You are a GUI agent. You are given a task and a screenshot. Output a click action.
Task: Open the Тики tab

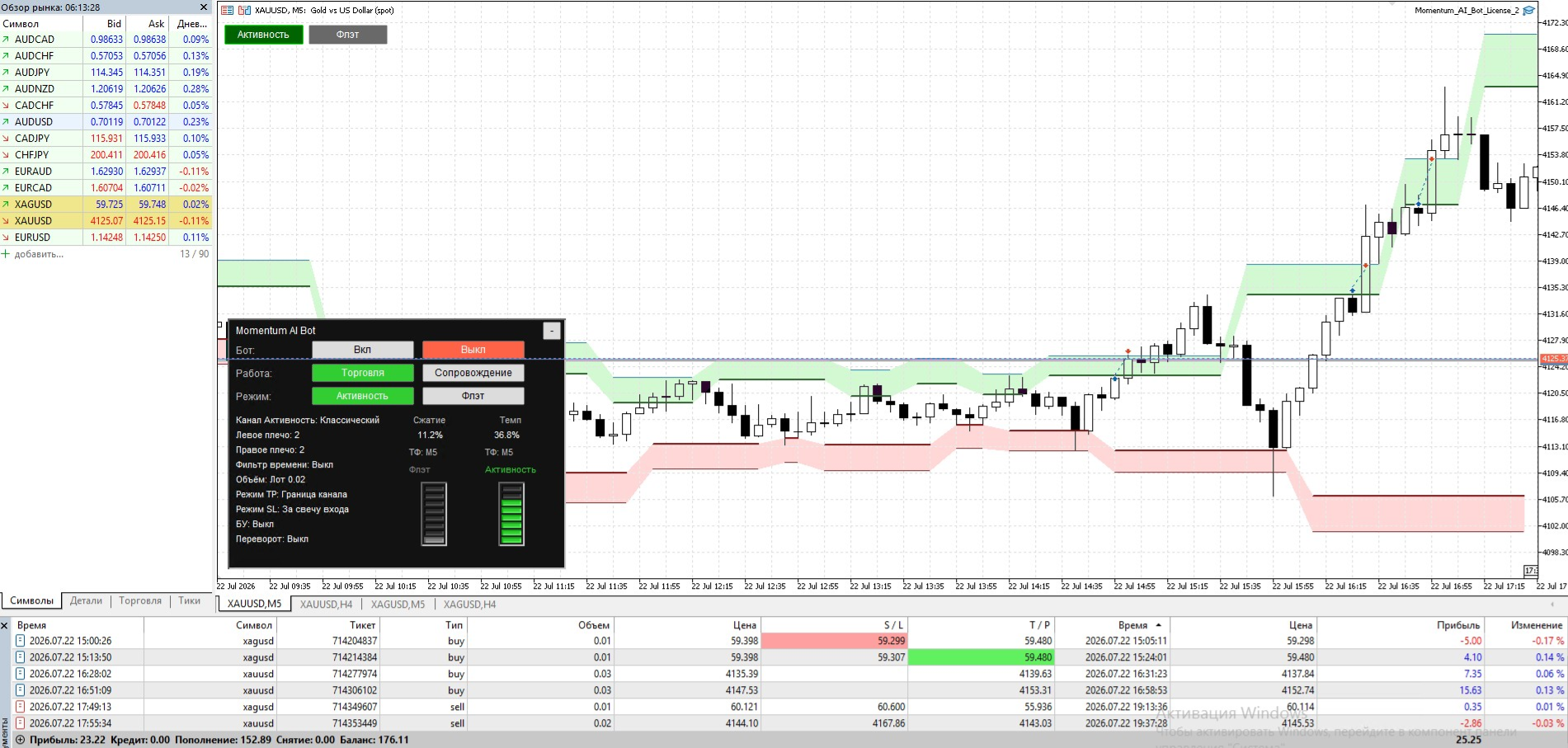click(189, 601)
